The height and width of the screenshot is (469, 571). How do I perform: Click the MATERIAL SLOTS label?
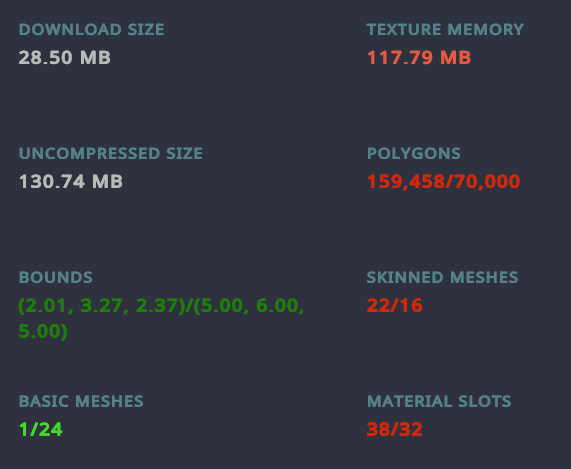(x=439, y=401)
